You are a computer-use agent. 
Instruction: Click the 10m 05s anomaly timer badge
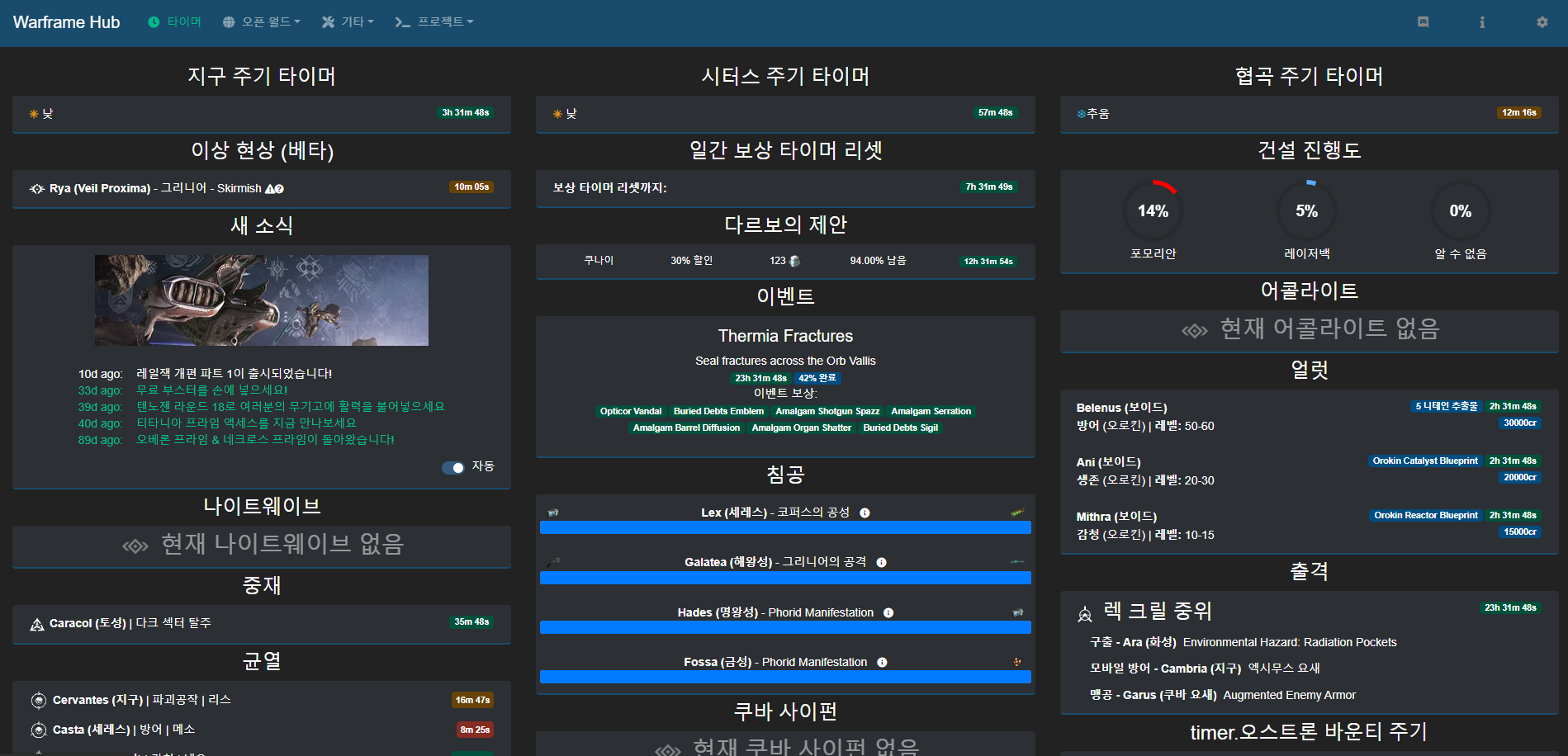tap(471, 187)
